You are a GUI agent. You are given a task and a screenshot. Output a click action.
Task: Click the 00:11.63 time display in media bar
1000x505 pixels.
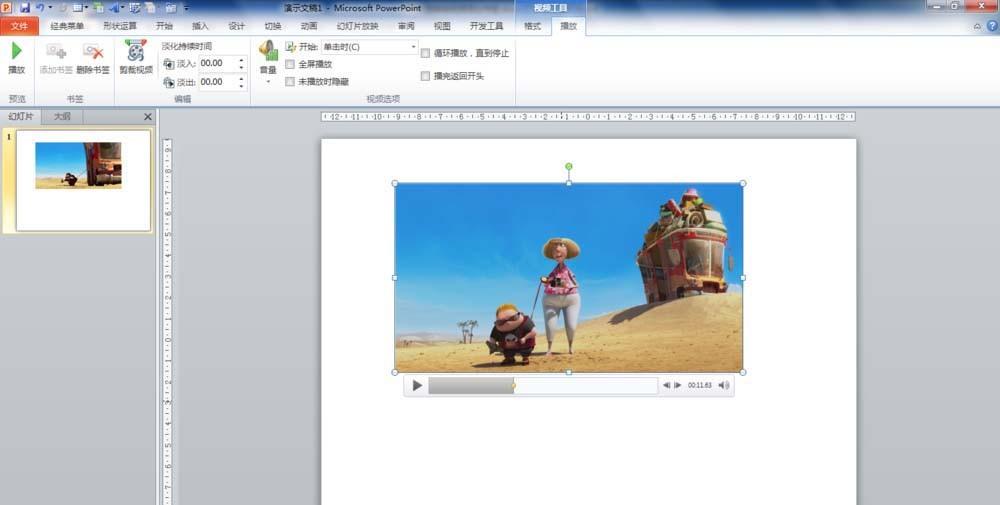coord(700,385)
